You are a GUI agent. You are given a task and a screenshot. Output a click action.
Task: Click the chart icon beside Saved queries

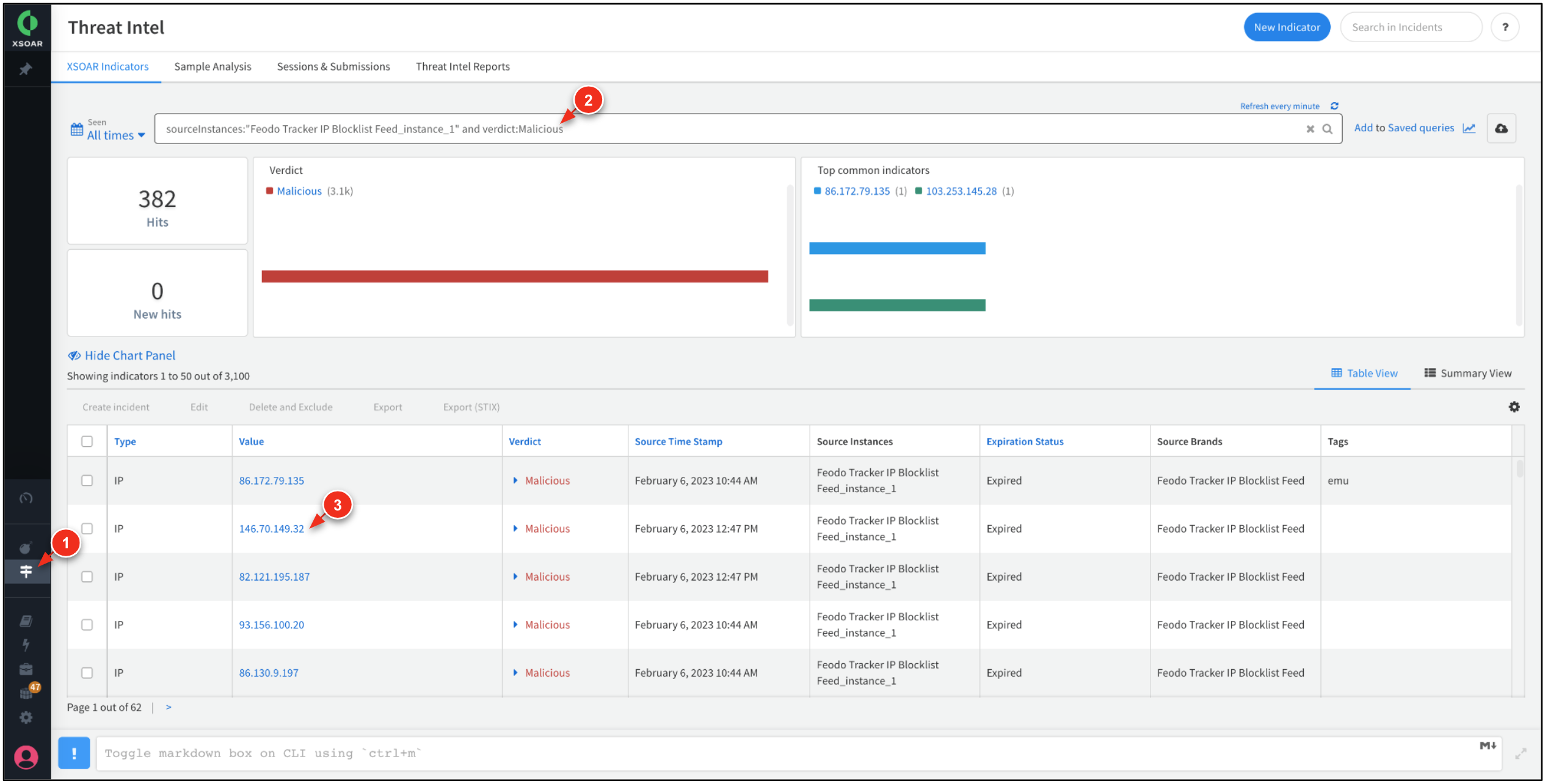tap(1469, 128)
